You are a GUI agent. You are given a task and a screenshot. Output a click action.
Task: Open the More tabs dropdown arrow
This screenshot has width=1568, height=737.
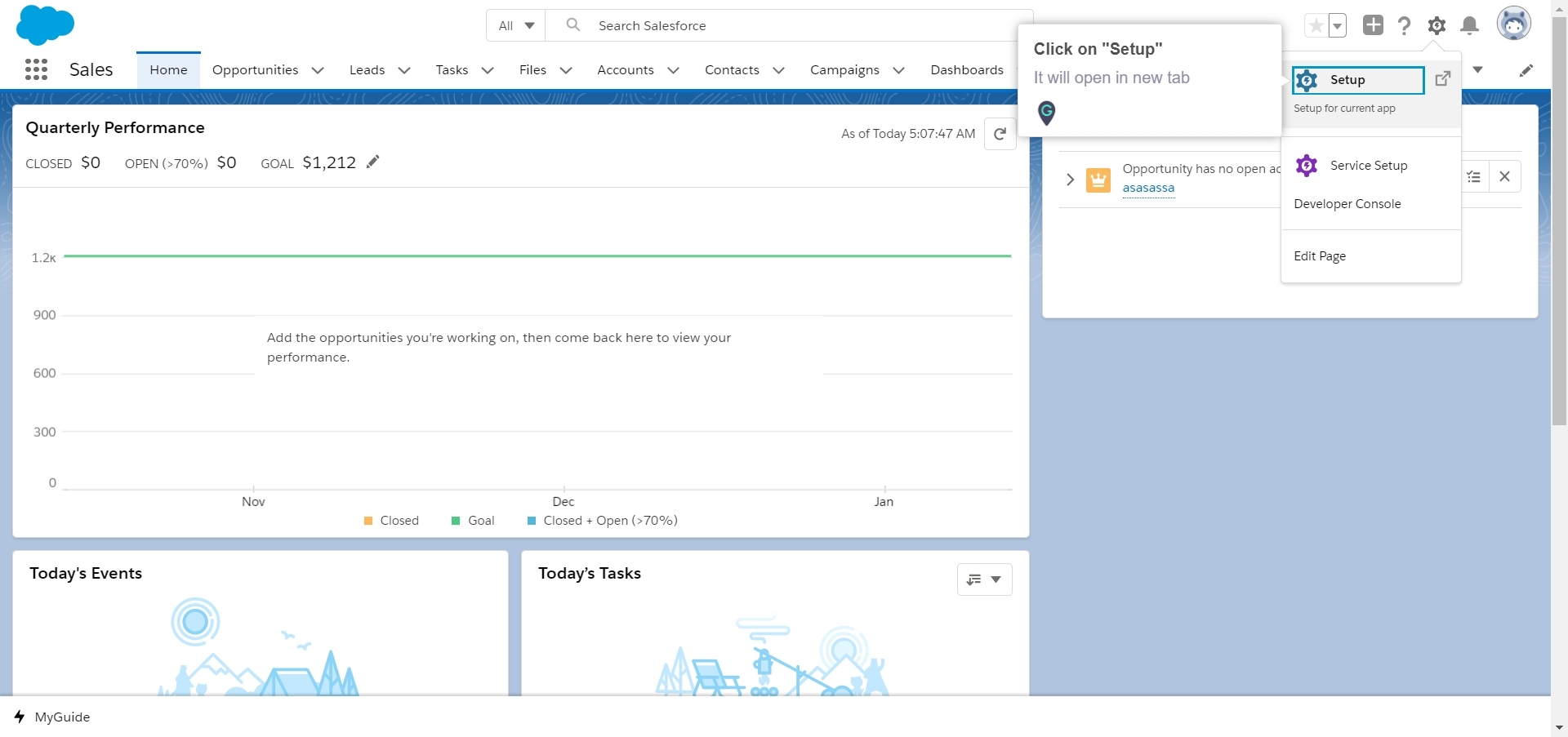pyautogui.click(x=1477, y=69)
